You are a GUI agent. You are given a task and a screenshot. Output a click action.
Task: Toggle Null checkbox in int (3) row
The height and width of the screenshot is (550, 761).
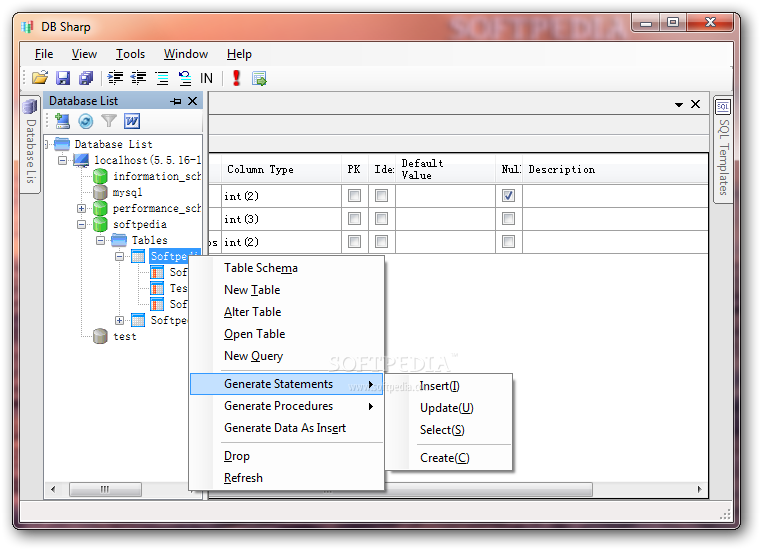coord(508,218)
